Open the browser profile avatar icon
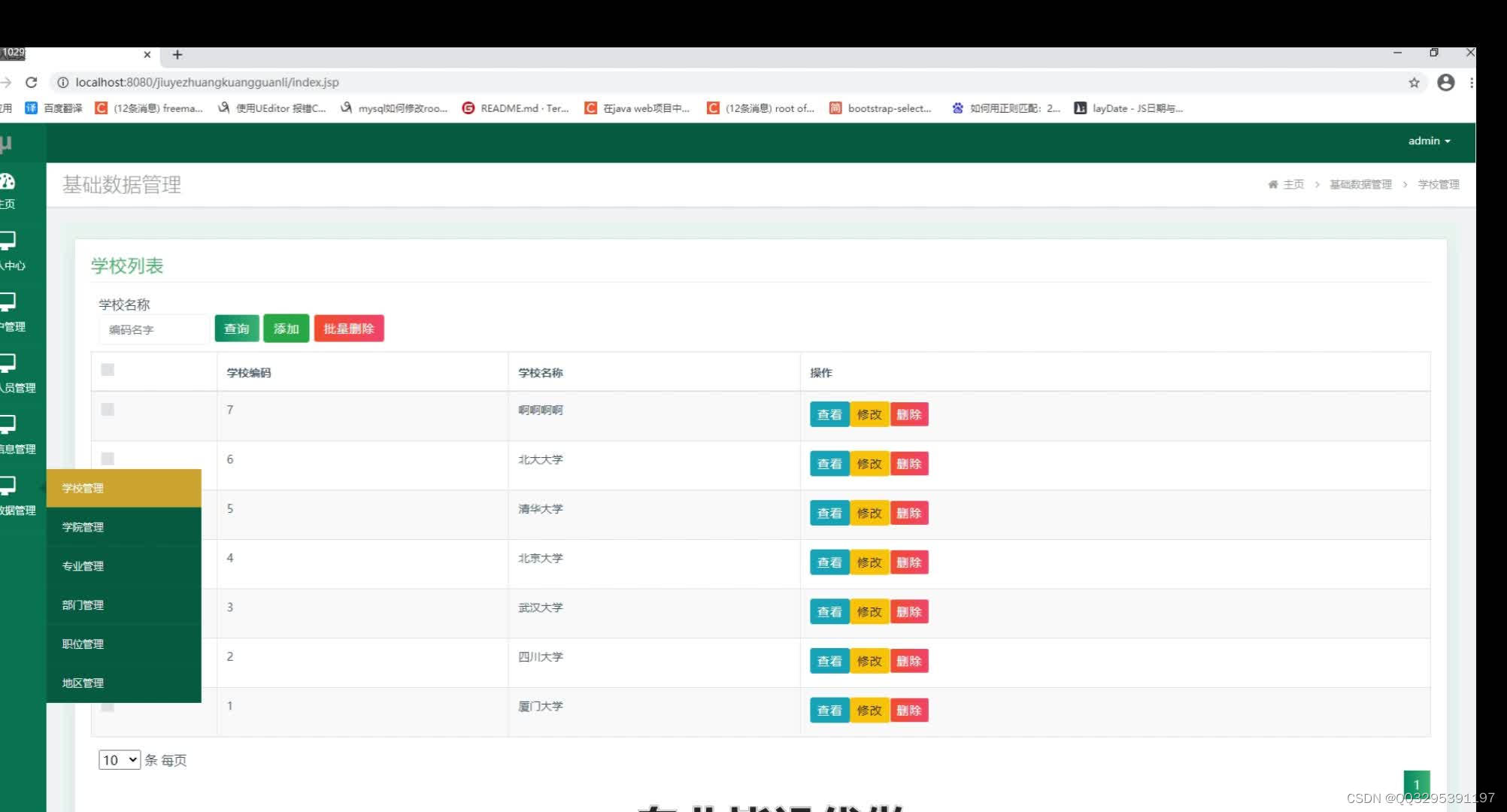 pyautogui.click(x=1445, y=83)
